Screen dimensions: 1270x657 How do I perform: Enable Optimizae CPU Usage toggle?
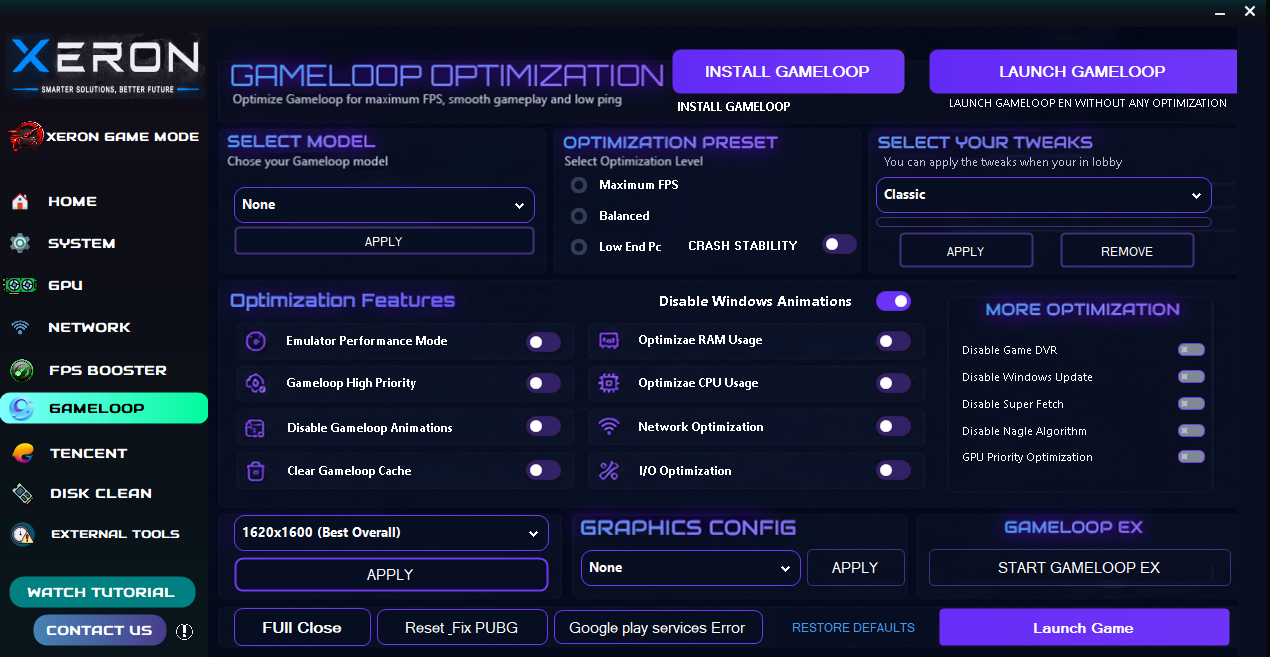click(x=893, y=383)
